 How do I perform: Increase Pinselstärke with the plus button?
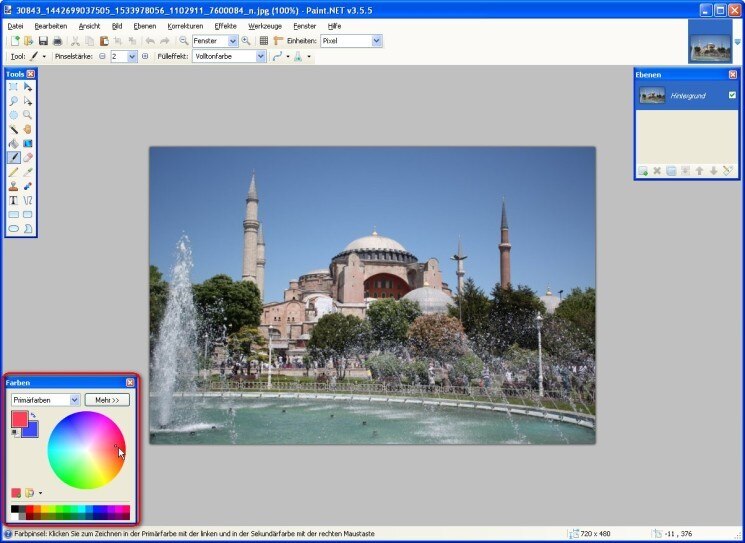pos(145,57)
